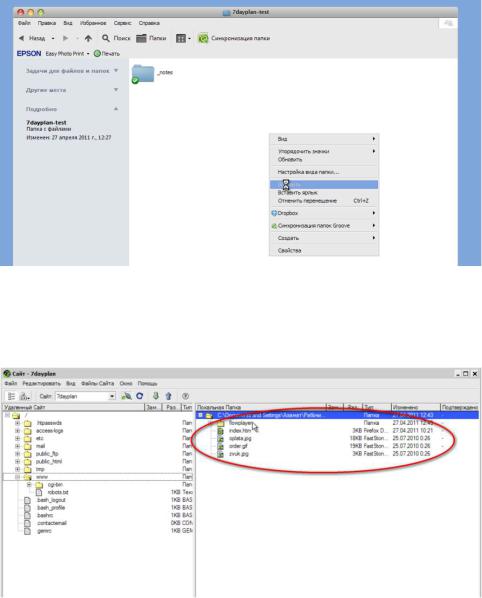The height and width of the screenshot is (598, 482).
Task: Open Создать submenu in context menu
Action: click(x=324, y=238)
